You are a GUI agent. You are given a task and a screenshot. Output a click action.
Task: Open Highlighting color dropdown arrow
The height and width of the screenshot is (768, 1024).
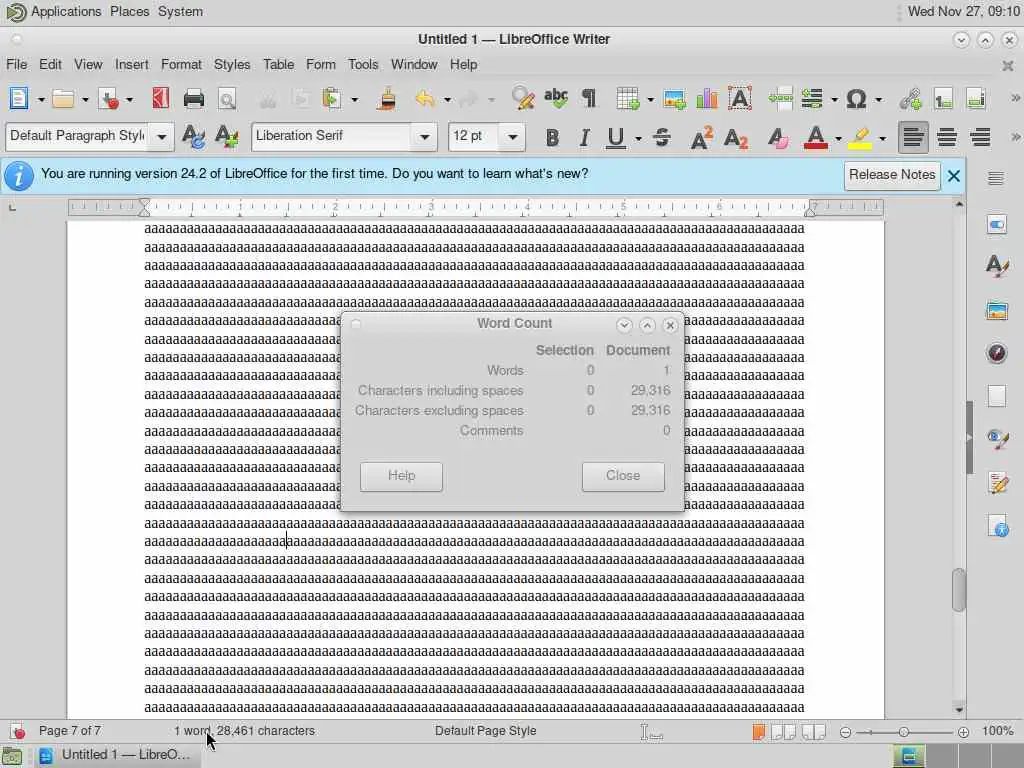click(882, 138)
